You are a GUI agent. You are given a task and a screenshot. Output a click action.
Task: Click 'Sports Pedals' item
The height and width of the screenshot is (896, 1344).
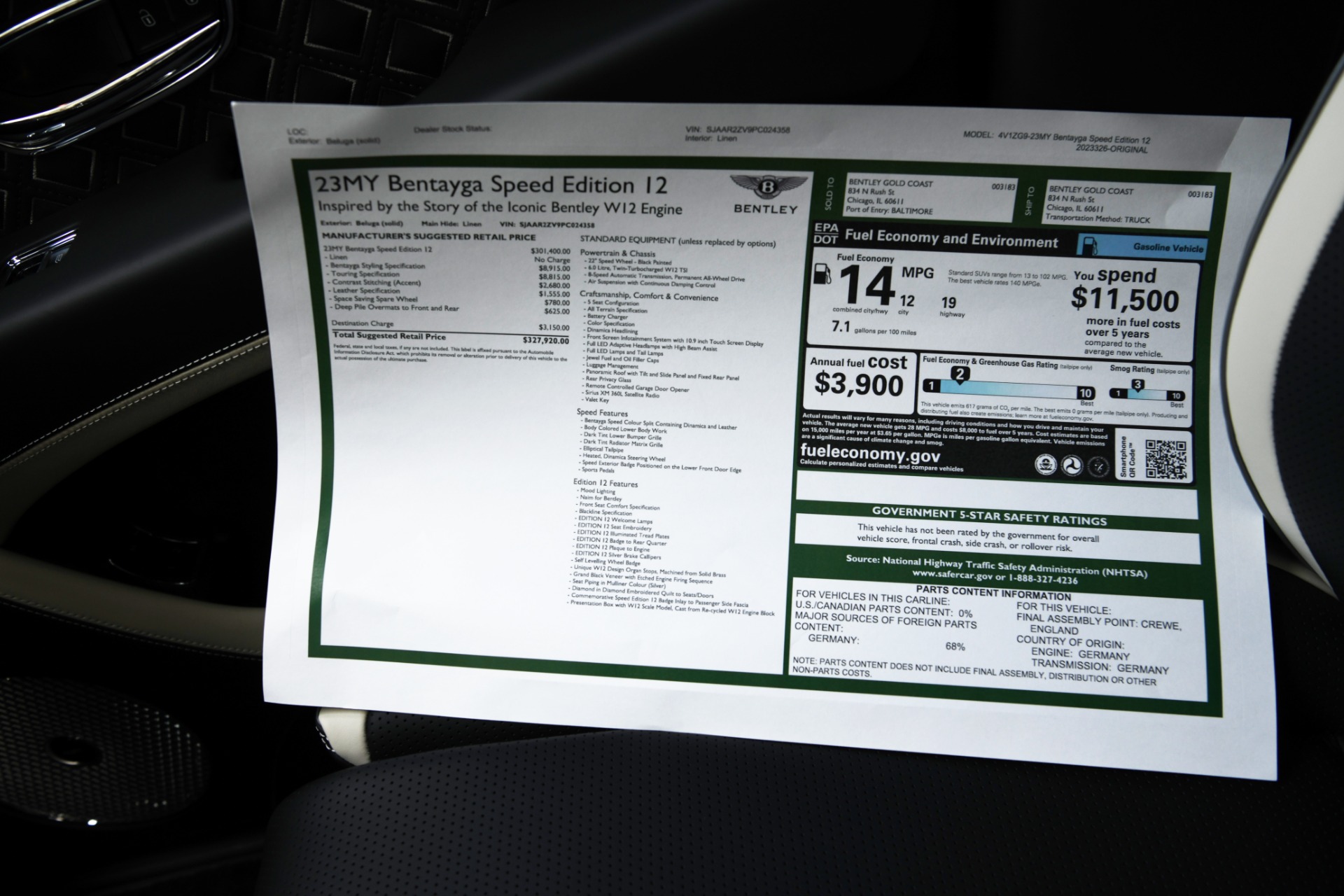tap(597, 470)
